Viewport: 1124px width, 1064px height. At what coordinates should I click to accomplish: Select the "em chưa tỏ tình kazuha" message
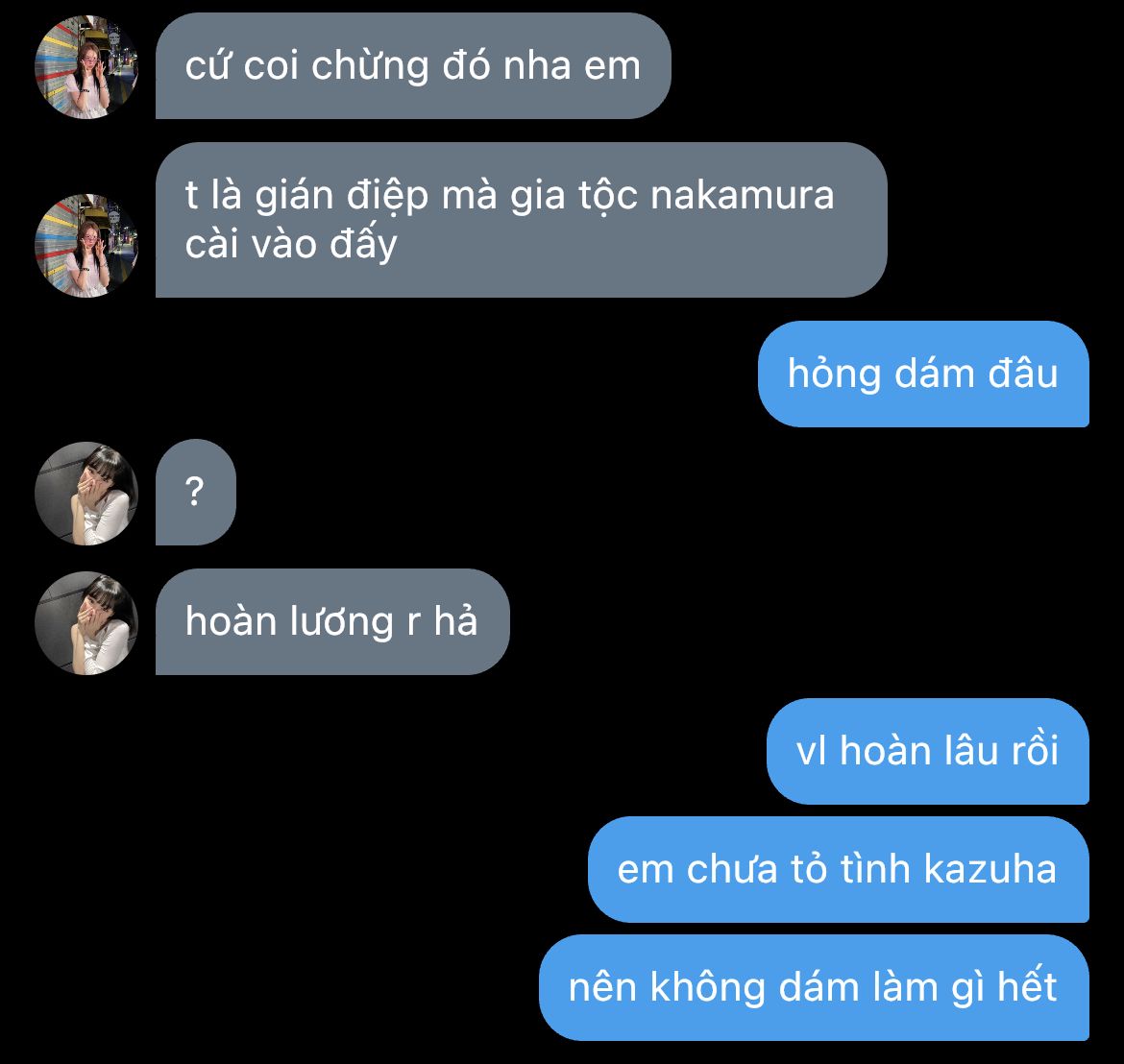[839, 869]
